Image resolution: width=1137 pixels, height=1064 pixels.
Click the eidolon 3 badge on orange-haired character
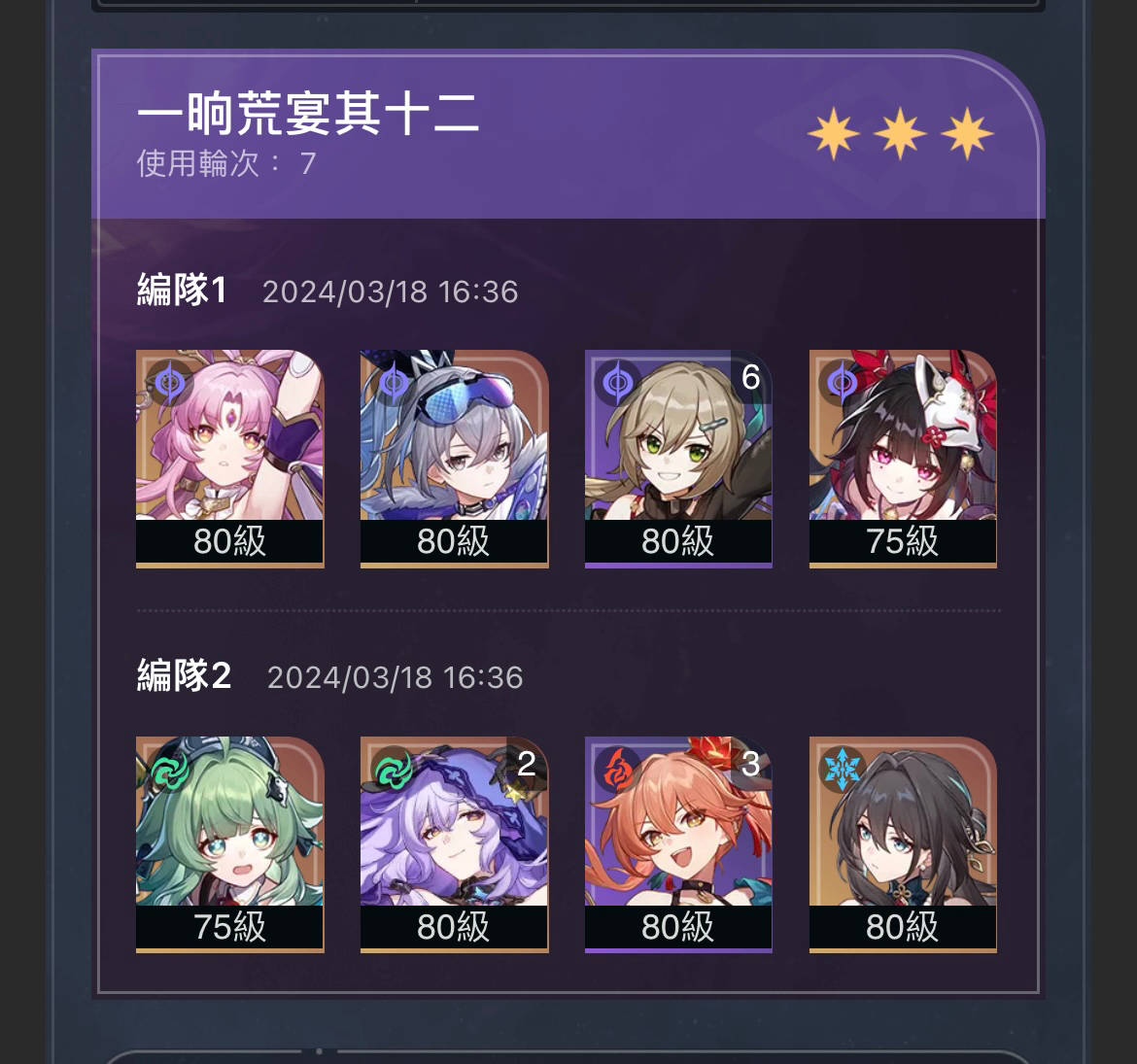pyautogui.click(x=750, y=763)
